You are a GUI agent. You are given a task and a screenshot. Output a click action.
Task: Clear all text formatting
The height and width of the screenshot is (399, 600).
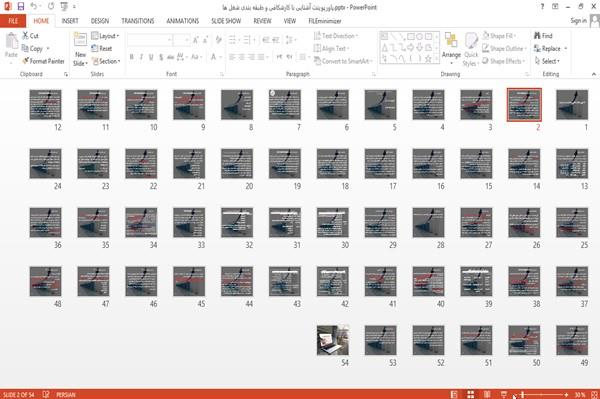[218, 40]
